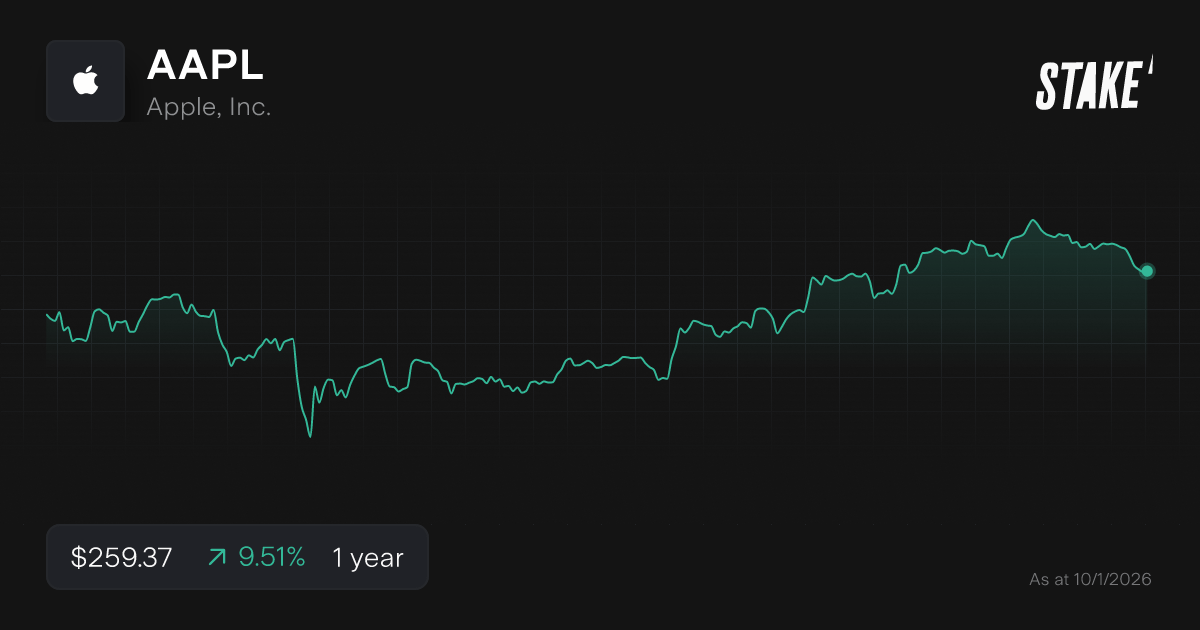Click the green percentage change indicator
1200x630 pixels.
click(x=272, y=557)
